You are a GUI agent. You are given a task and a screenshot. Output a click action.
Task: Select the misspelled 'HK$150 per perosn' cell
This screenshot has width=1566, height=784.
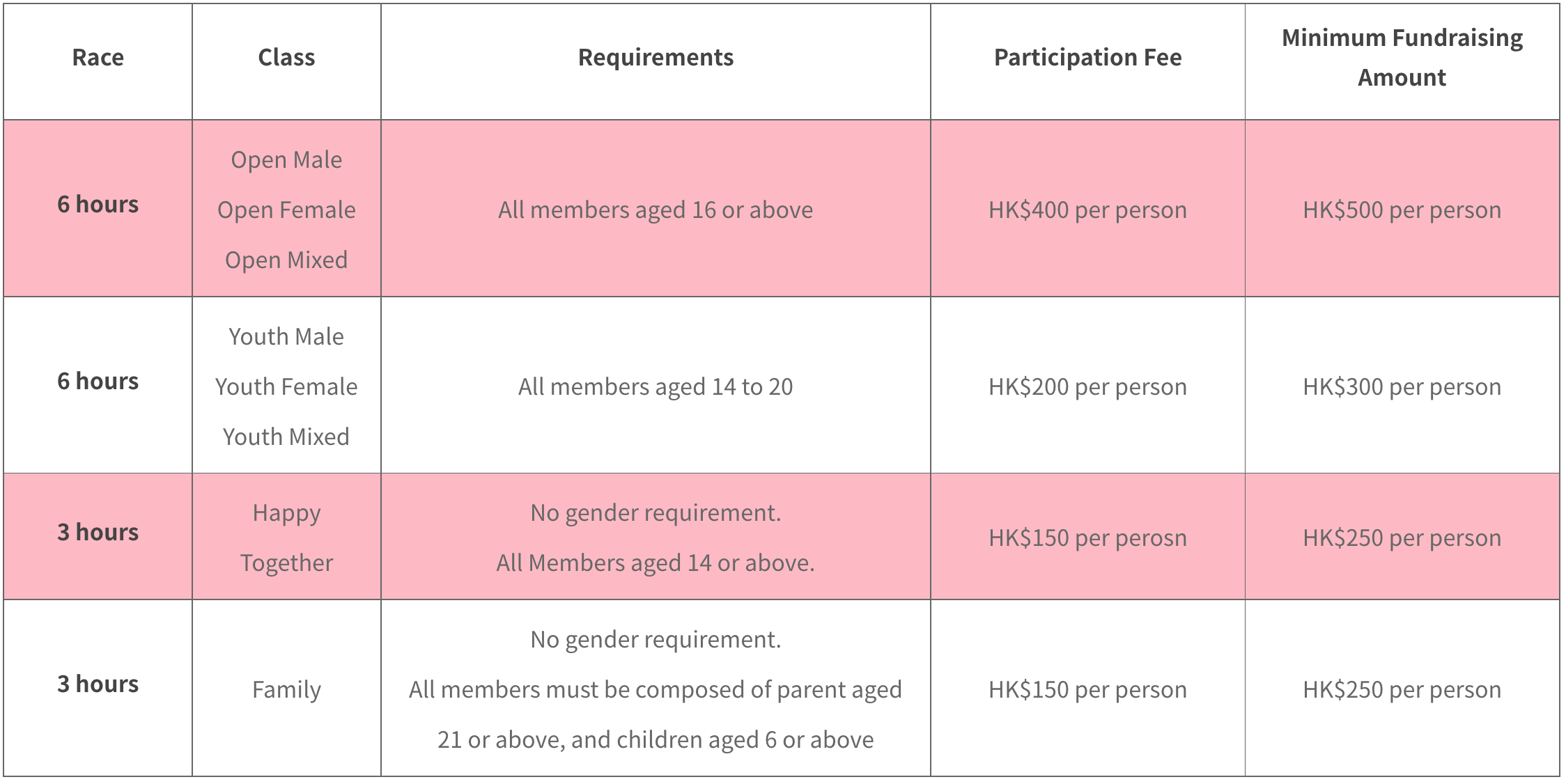1087,538
